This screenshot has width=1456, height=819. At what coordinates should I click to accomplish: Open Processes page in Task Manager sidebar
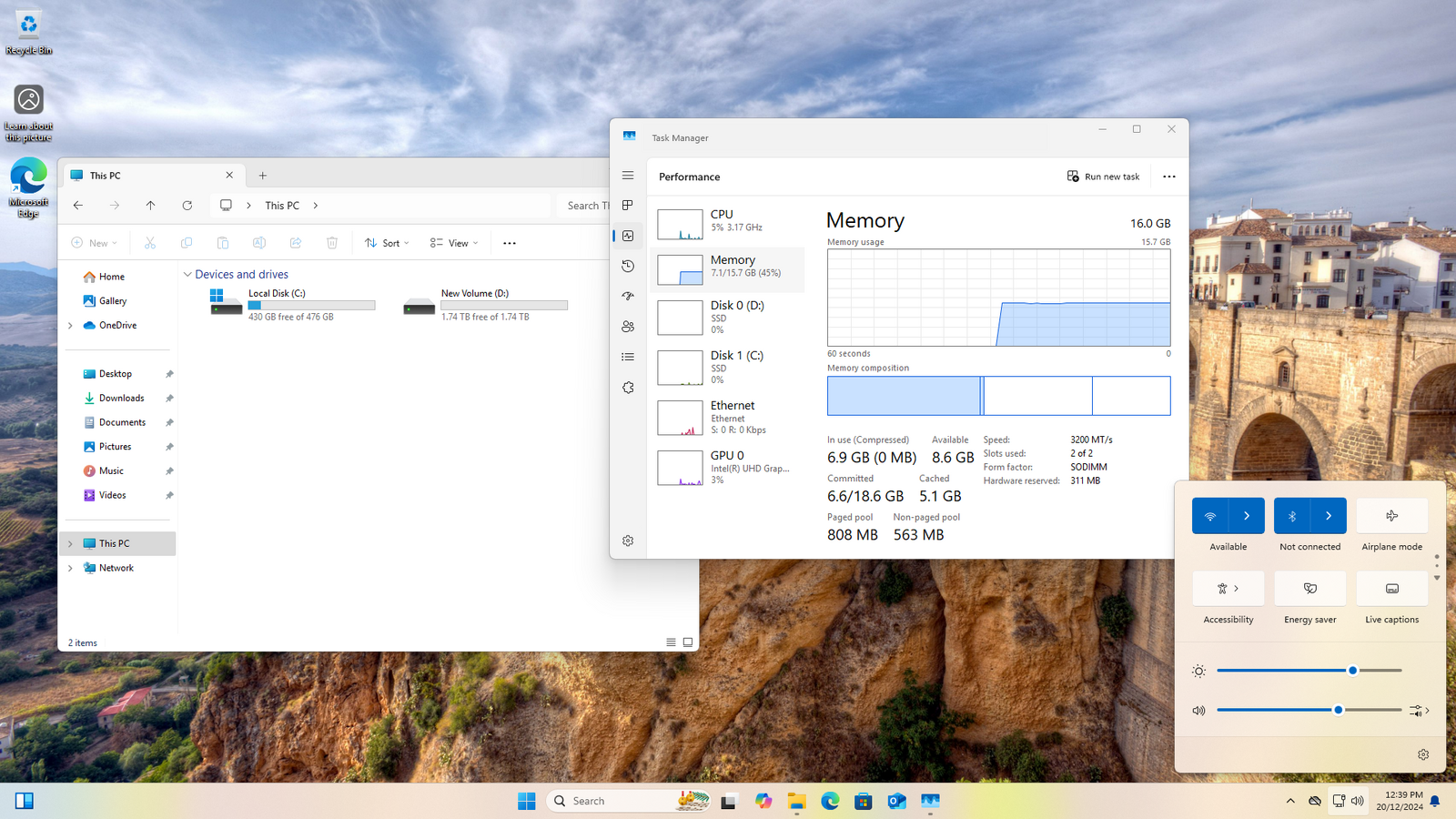point(628,206)
